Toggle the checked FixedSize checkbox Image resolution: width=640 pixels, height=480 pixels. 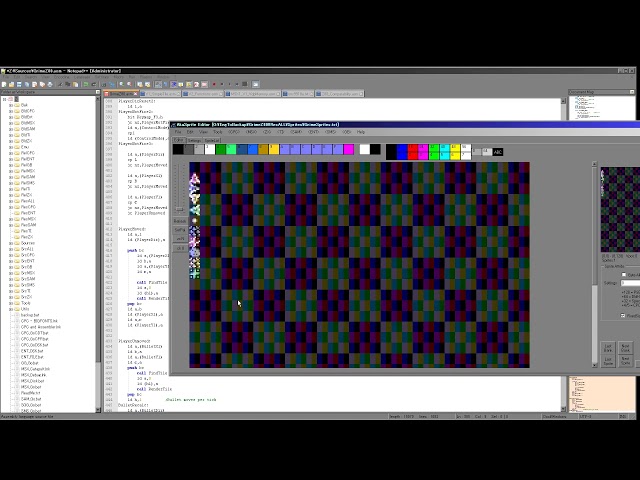[623, 316]
